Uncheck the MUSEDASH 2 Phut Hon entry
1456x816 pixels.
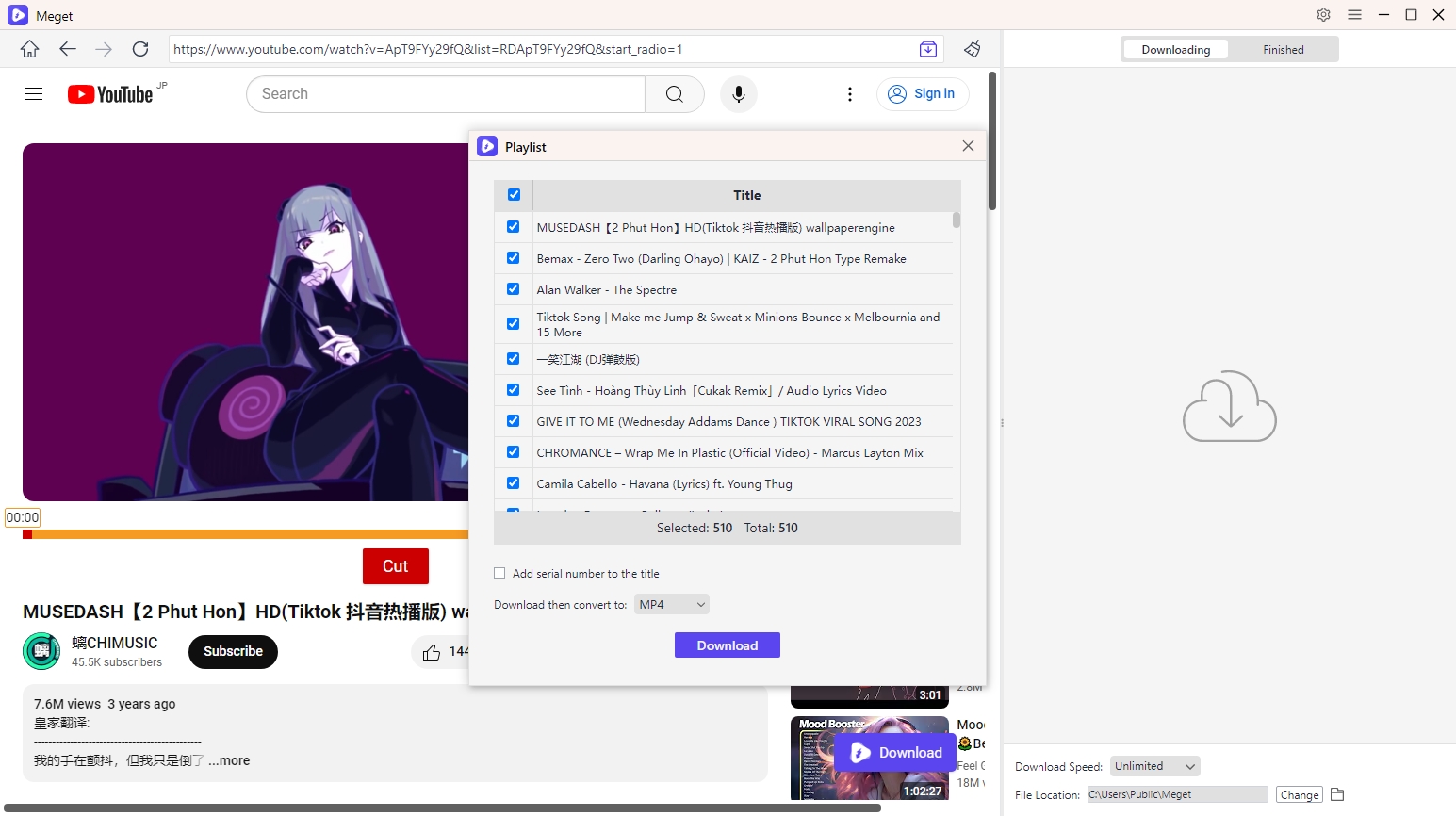513,227
